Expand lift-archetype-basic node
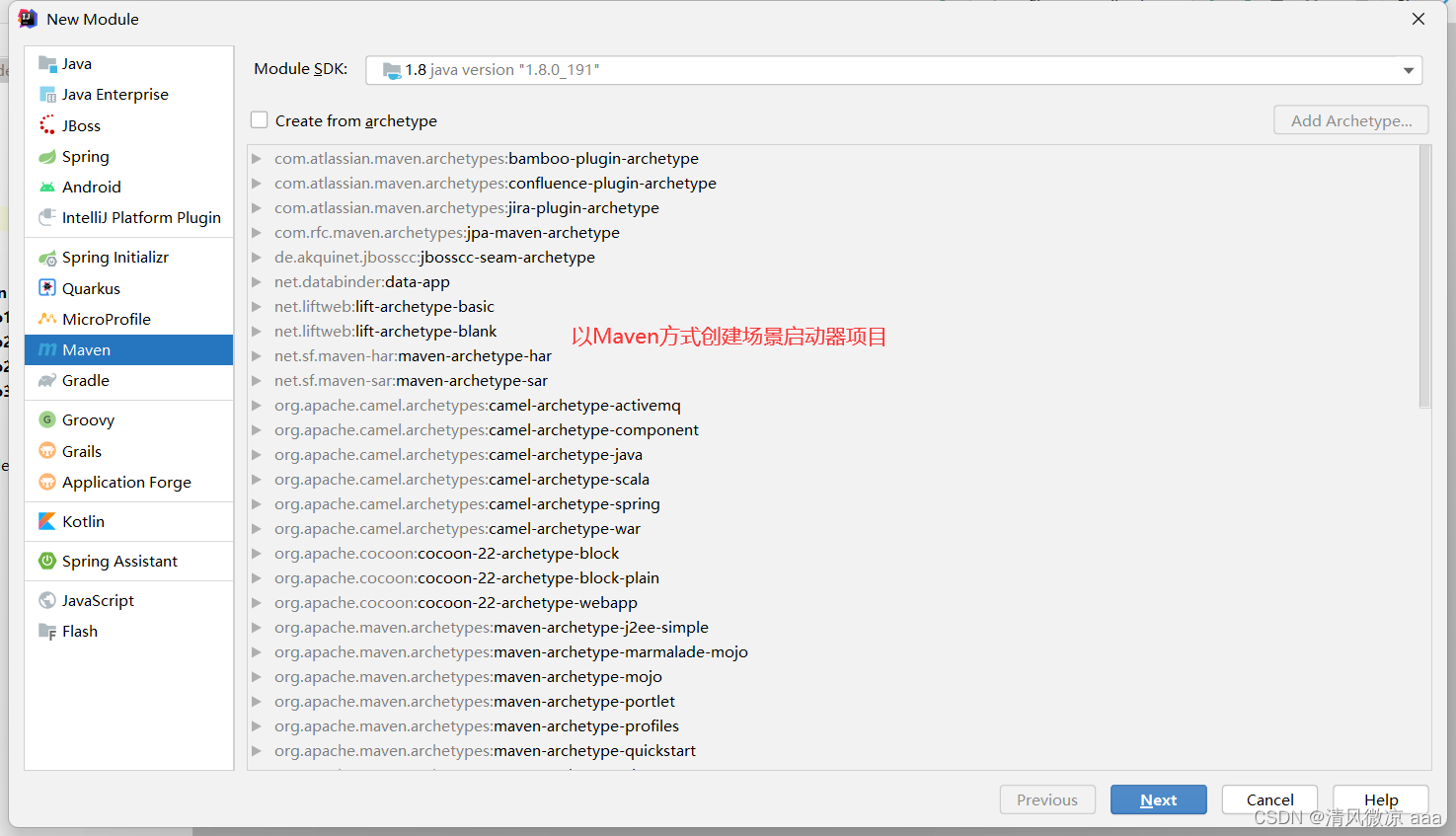This screenshot has height=836, width=1456. [257, 306]
